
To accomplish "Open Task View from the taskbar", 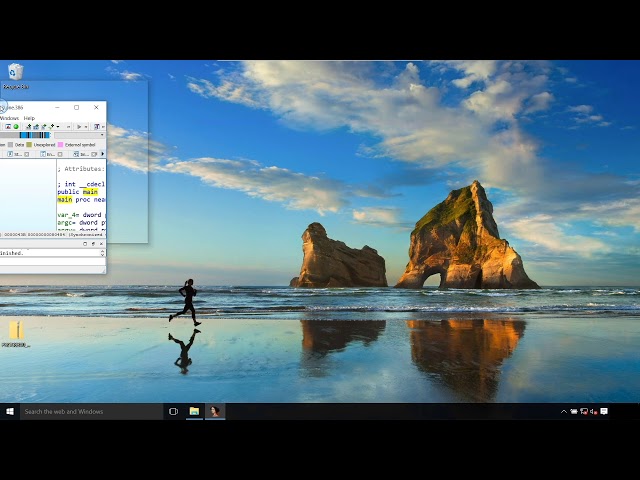I will [173, 411].
